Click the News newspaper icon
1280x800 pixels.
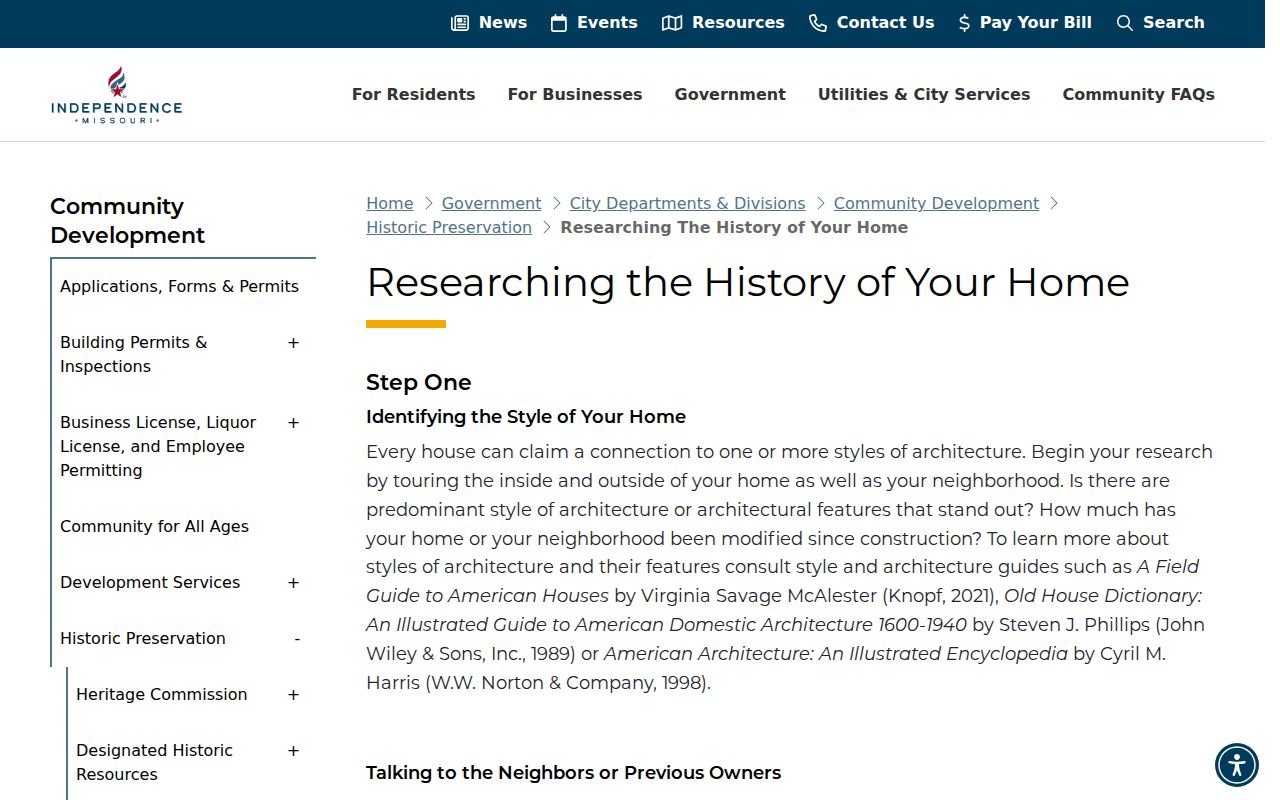tap(460, 23)
